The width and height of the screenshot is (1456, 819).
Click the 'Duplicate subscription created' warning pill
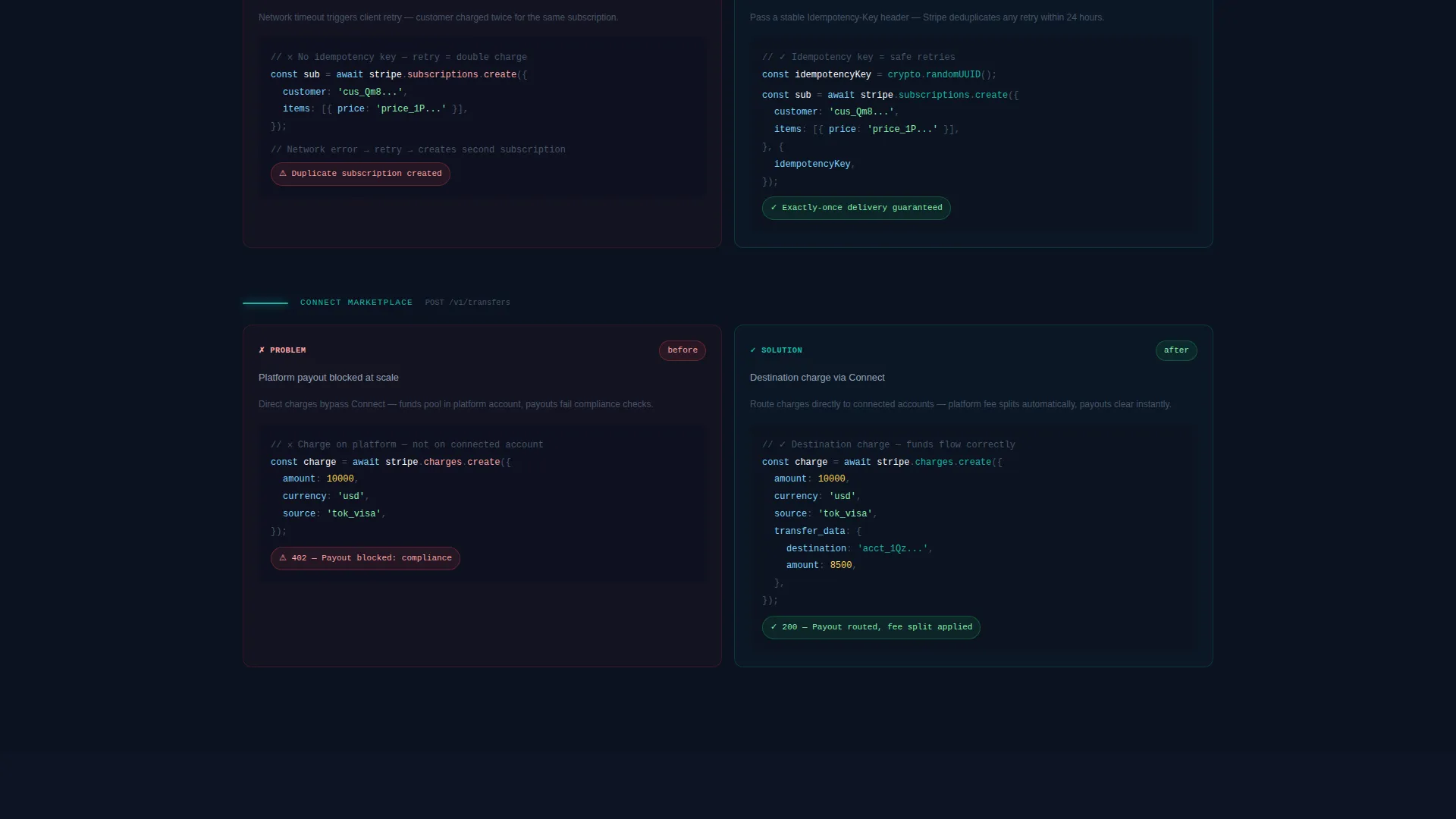(360, 174)
